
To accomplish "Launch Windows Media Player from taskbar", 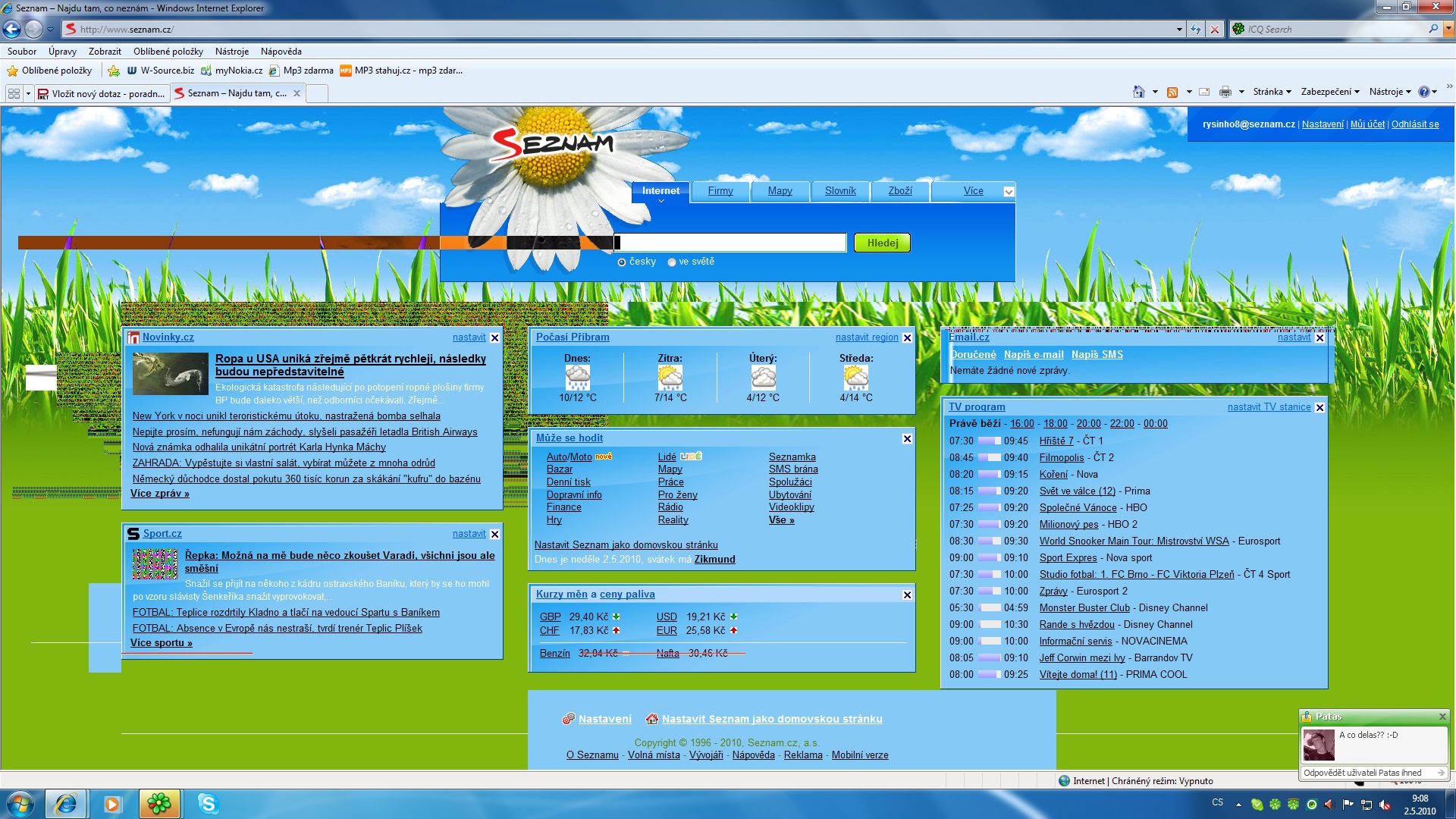I will tap(112, 803).
